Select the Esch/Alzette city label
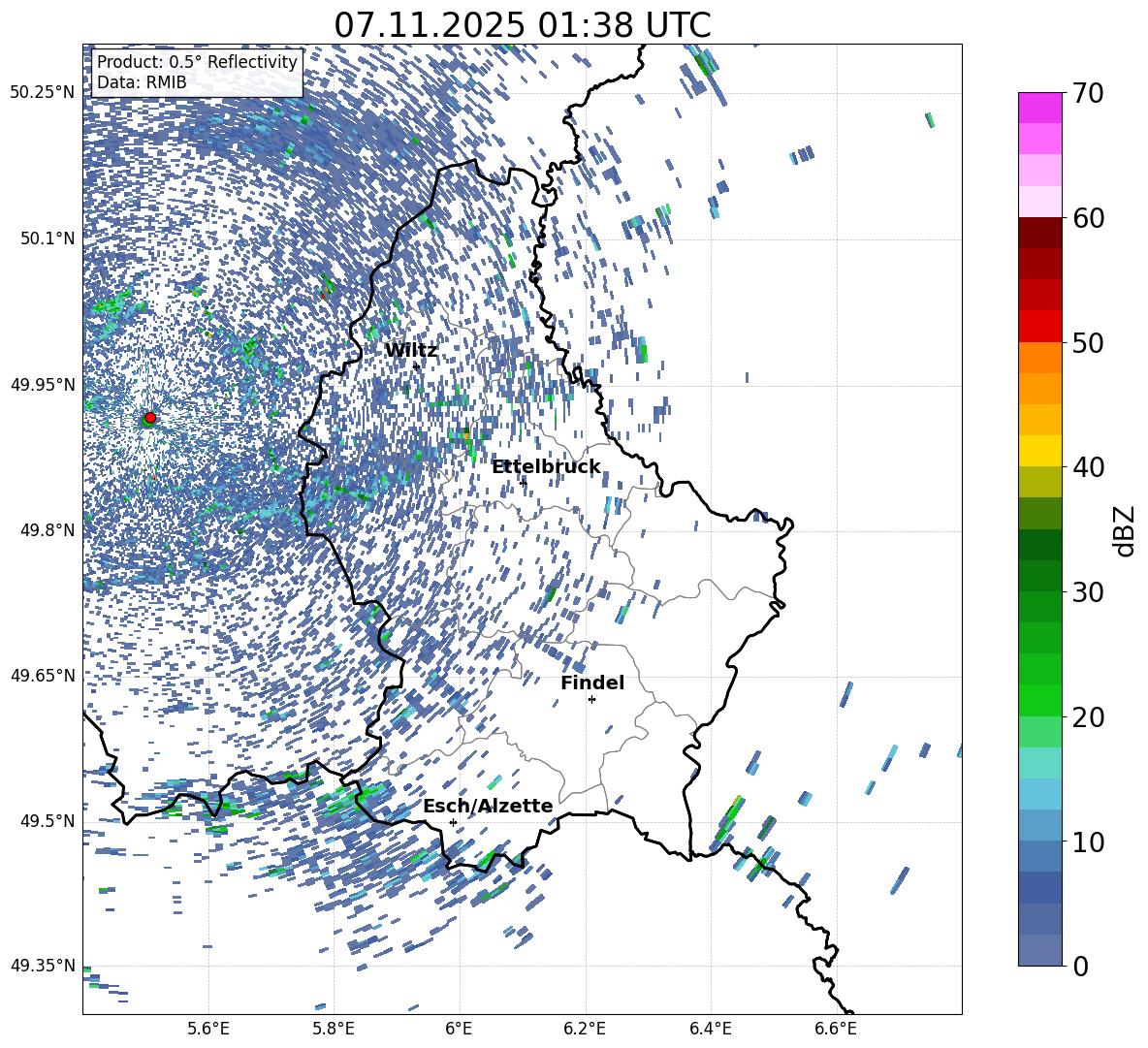Screen dimensions: 1148x1048 (x=488, y=807)
